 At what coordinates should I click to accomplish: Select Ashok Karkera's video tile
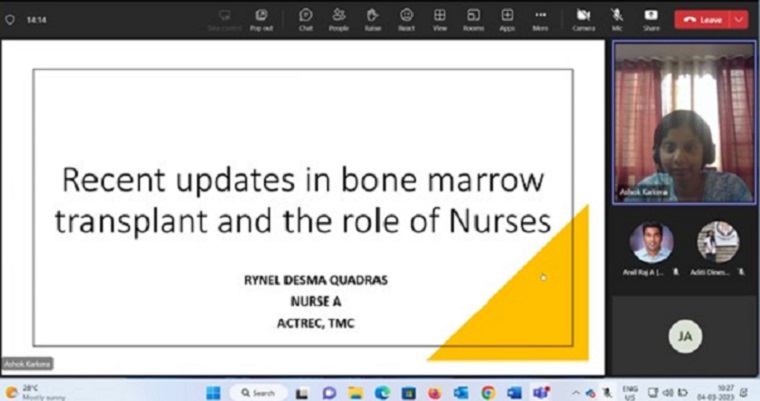point(684,122)
